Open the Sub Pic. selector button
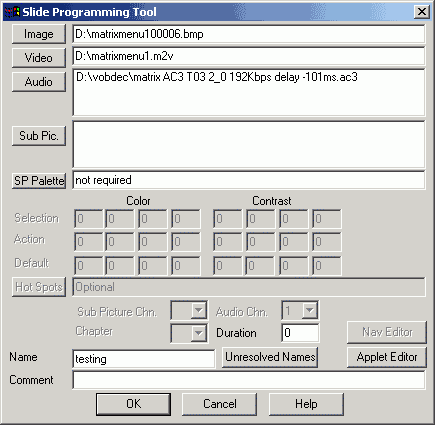Viewport: 435px width, 425px height. pos(39,136)
